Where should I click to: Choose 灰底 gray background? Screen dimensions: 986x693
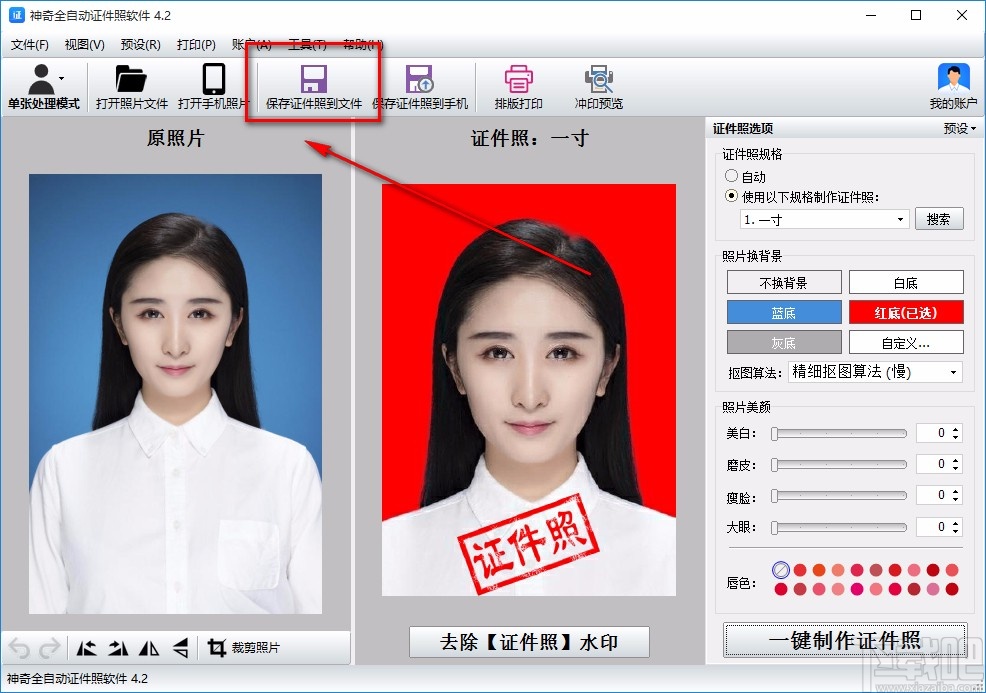(784, 343)
